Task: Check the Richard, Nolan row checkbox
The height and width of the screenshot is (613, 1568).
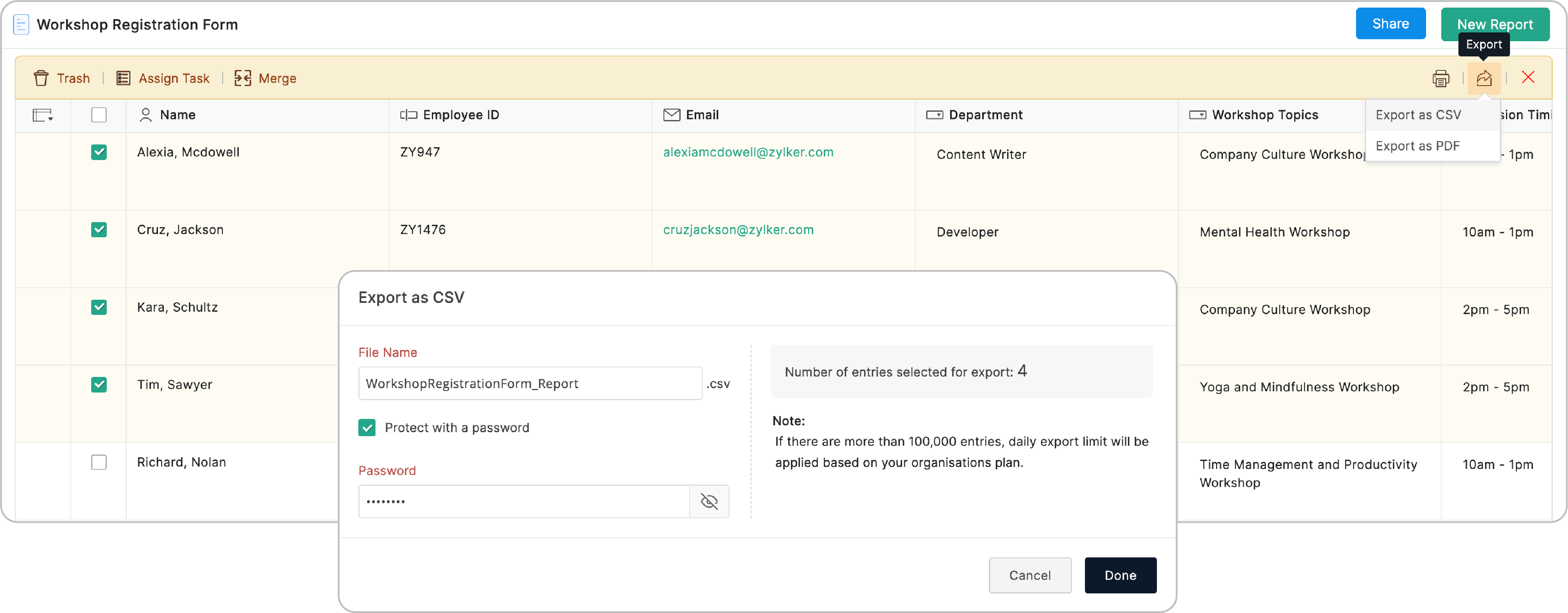Action: coord(99,462)
